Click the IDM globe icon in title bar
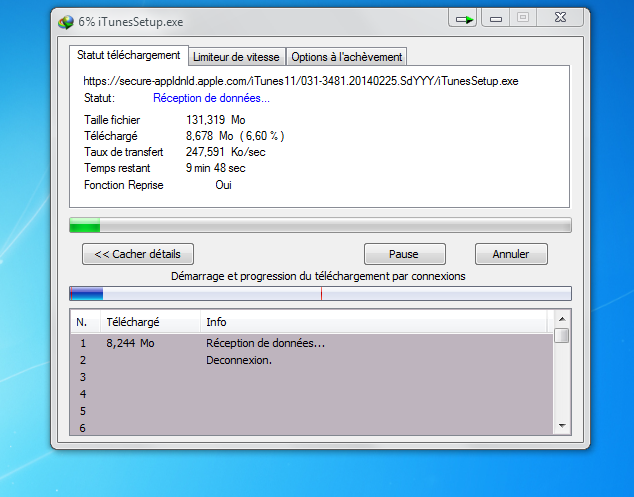The image size is (634, 497). 66,22
